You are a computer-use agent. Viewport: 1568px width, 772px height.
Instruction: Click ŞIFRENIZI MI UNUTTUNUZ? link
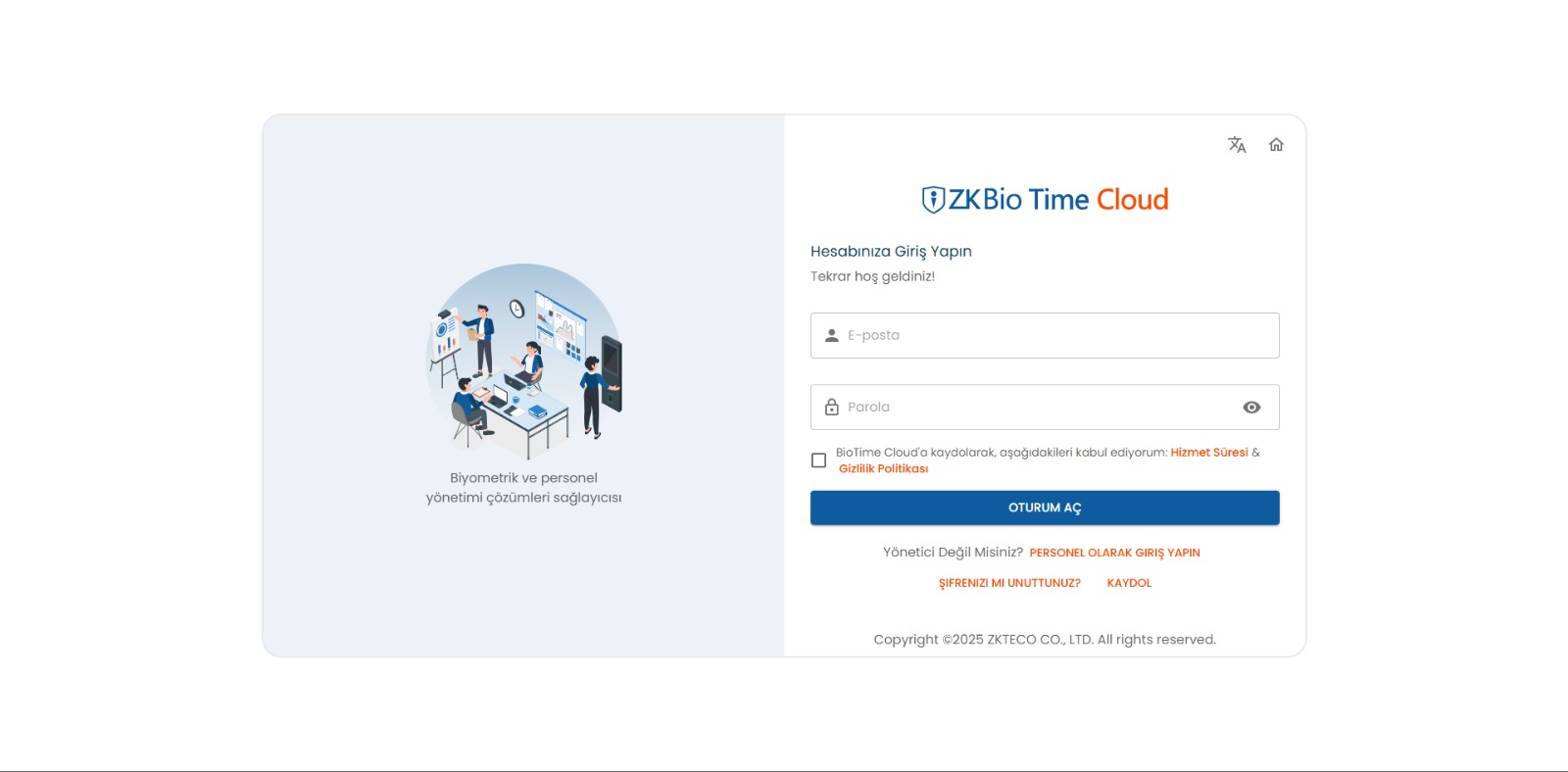pyautogui.click(x=1009, y=583)
